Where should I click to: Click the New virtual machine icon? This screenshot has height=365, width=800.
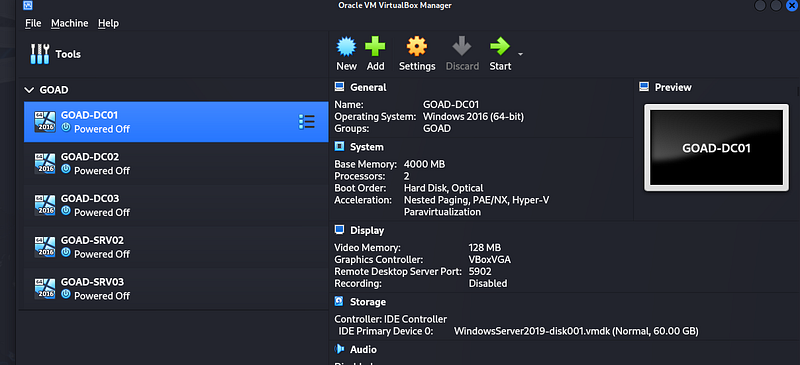346,46
